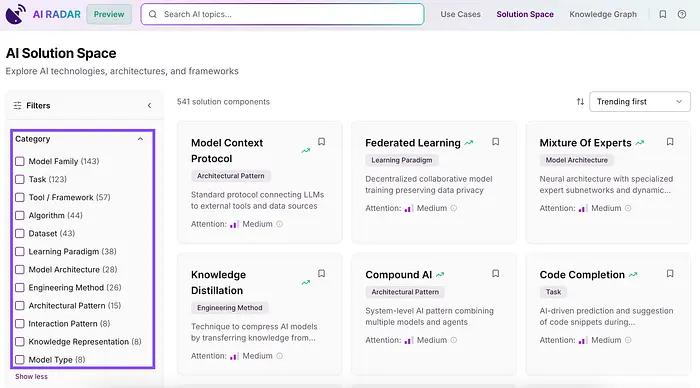Click the 541 solution components count
The image size is (700, 388).
click(x=223, y=102)
